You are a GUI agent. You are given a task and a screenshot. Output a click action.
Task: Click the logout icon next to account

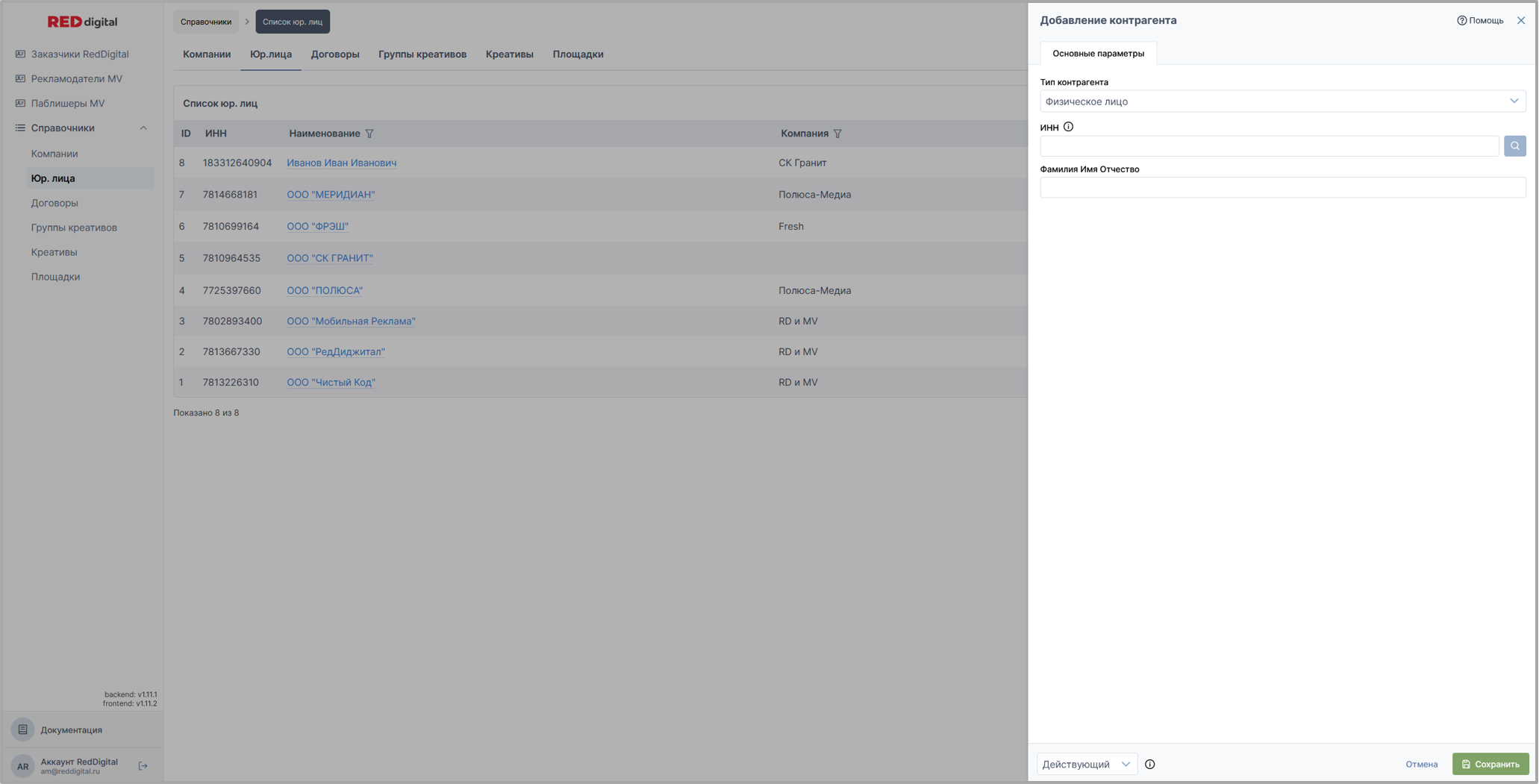click(143, 765)
